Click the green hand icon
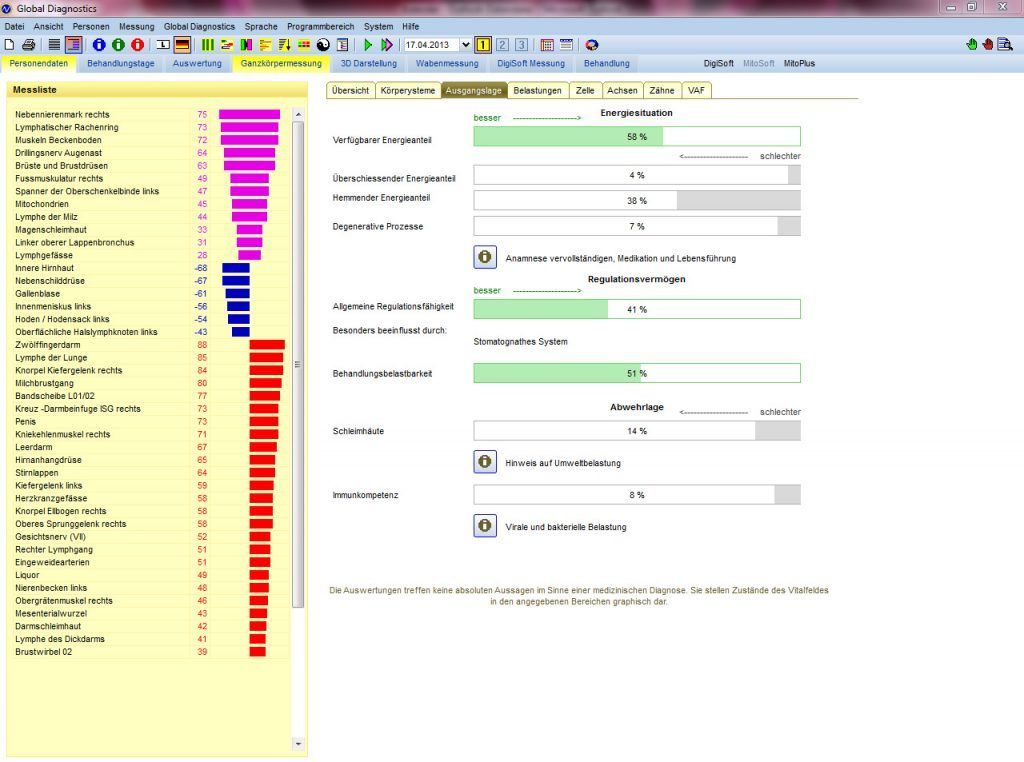The width and height of the screenshot is (1024, 762). pos(971,45)
